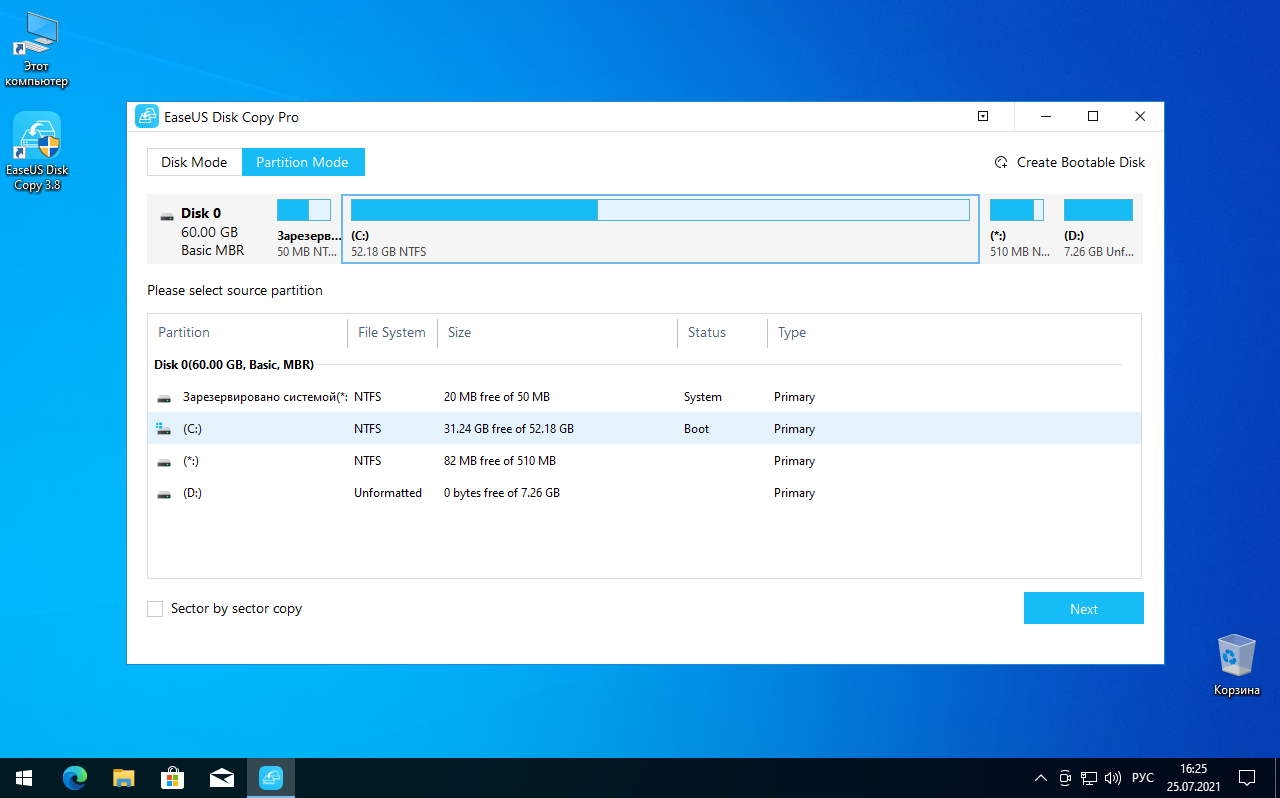This screenshot has width=1280, height=798.
Task: Click the drive icon in the (D:) row
Action: (x=164, y=494)
